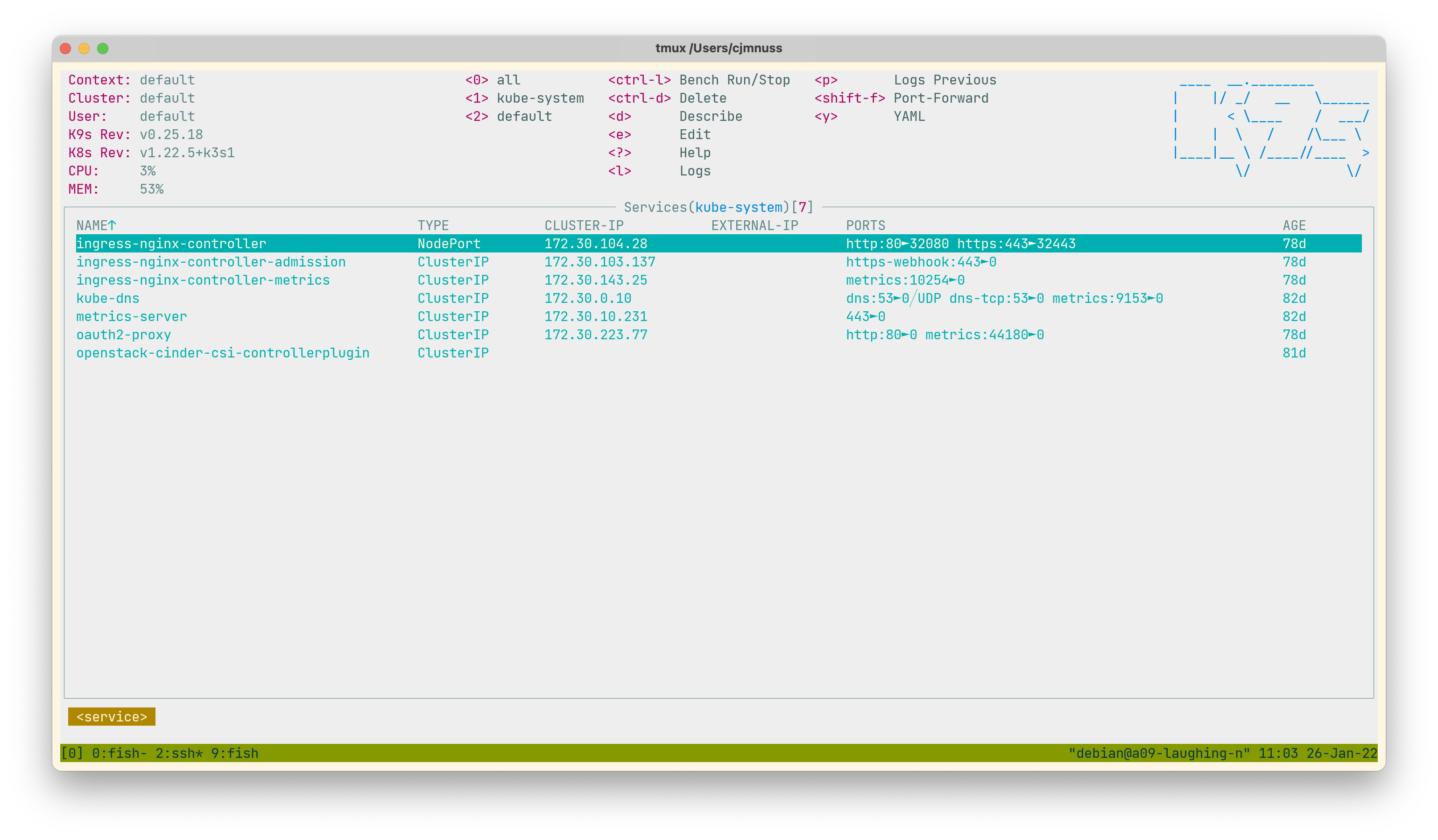This screenshot has height=840, width=1438.
Task: Click the red close traffic light button
Action: click(67, 49)
